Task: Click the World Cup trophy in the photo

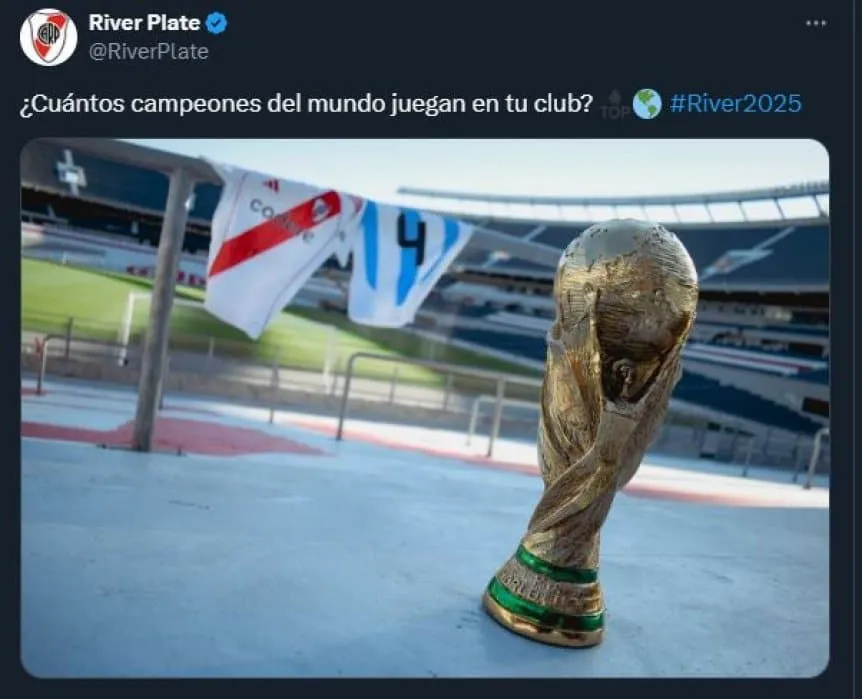Action: click(x=594, y=432)
